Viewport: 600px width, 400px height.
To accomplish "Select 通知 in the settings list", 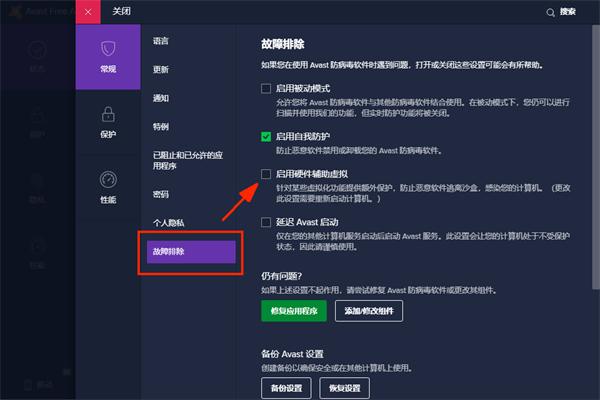I will 161,99.
